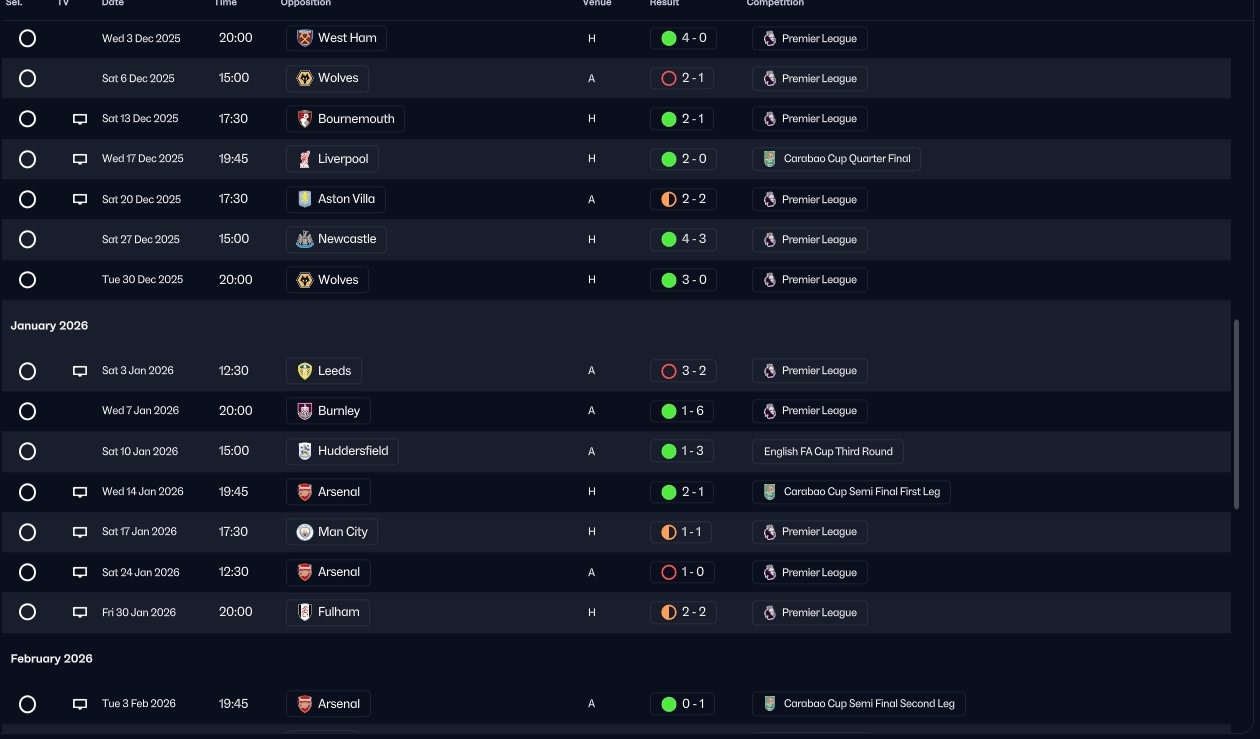Select the Aston Villa match radio button
1260x739 pixels.
[28, 199]
